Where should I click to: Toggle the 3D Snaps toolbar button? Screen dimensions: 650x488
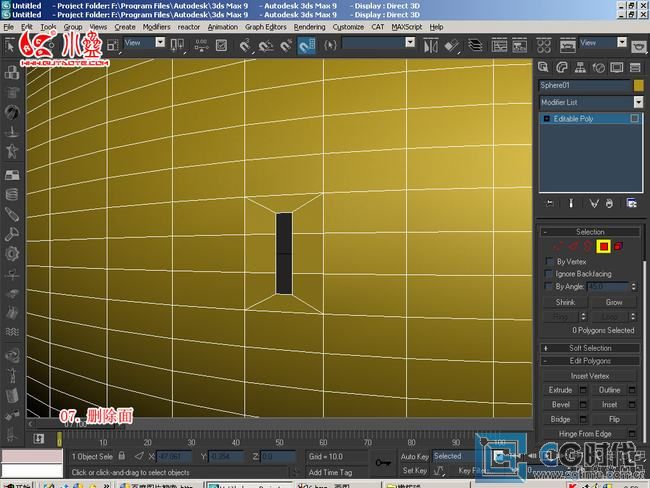coord(245,45)
